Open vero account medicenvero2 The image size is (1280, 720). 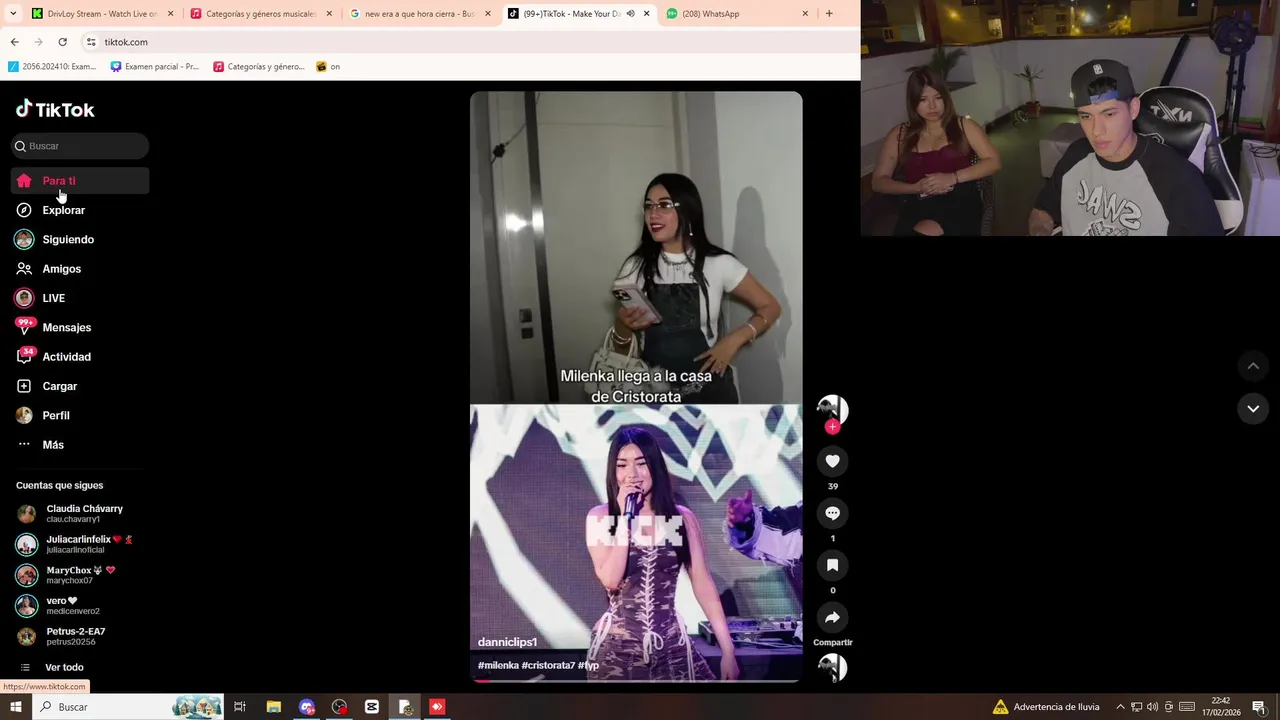pyautogui.click(x=80, y=606)
